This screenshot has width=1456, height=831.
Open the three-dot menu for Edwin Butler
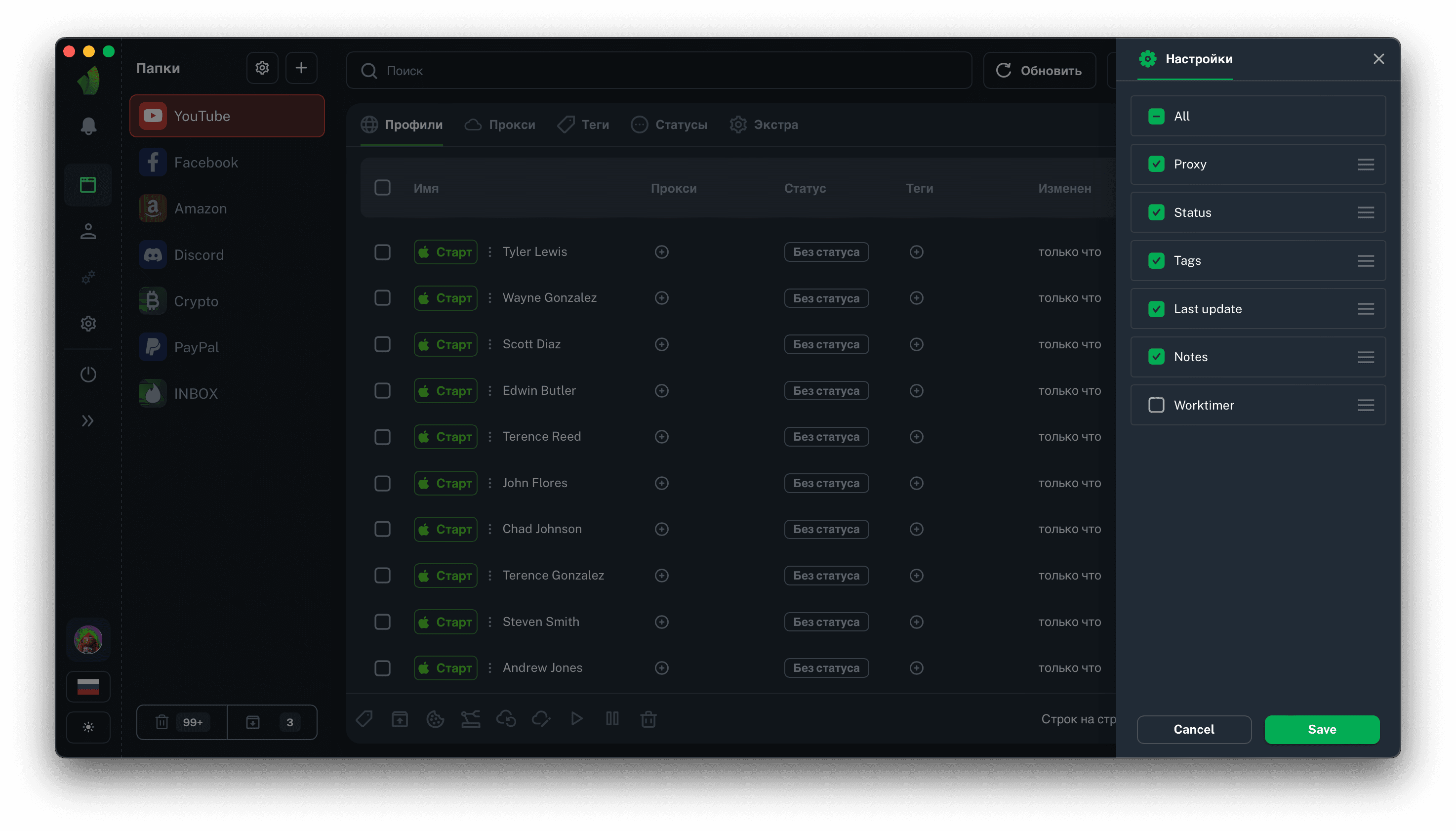pos(489,391)
